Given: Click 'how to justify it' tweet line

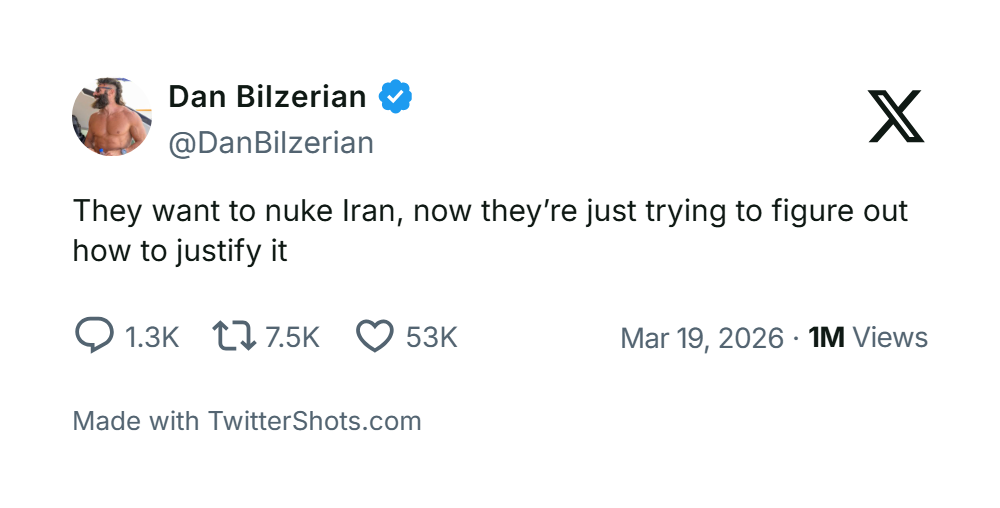Looking at the screenshot, I should pyautogui.click(x=180, y=250).
